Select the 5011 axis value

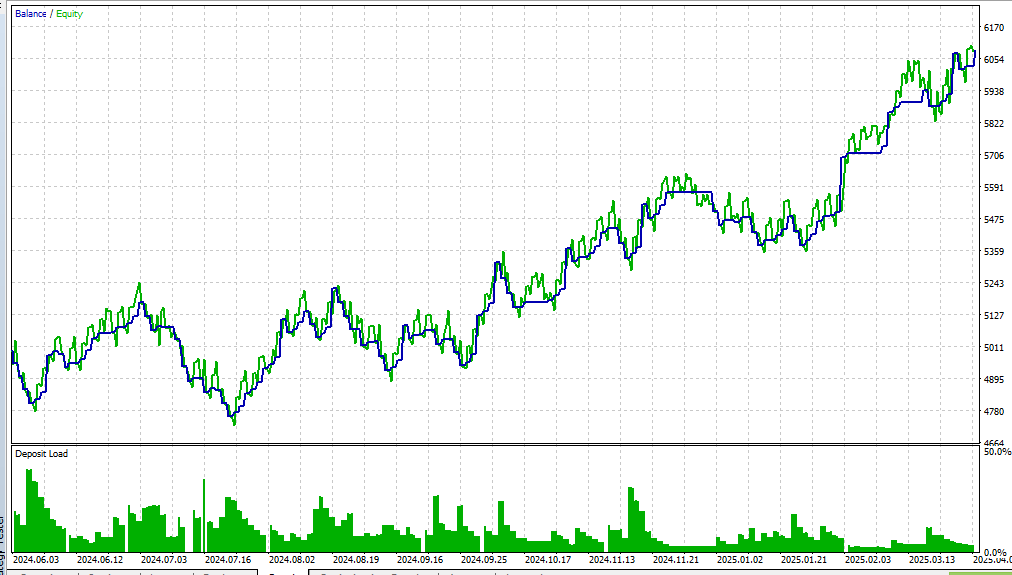994,348
